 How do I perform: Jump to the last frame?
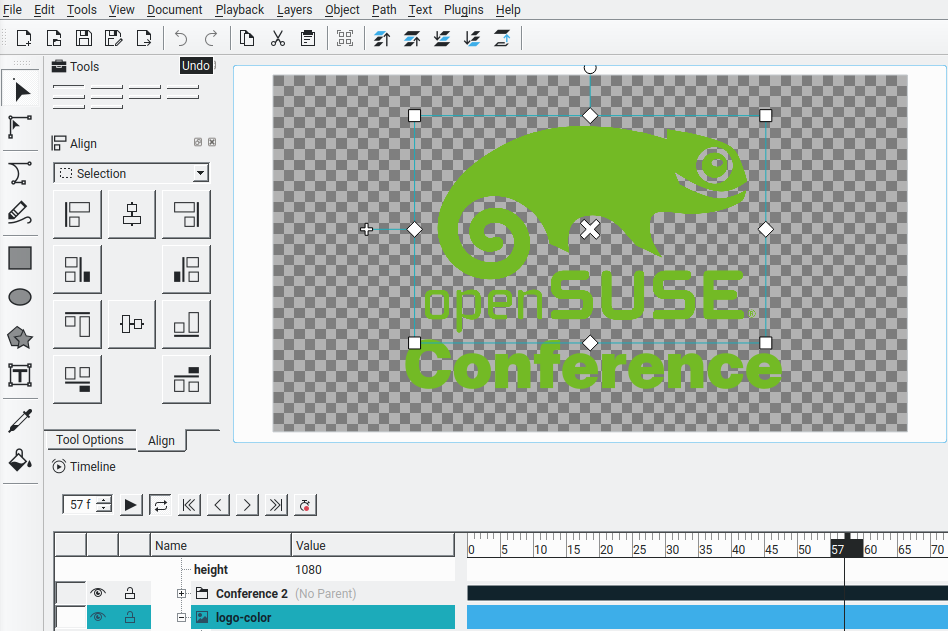276,505
